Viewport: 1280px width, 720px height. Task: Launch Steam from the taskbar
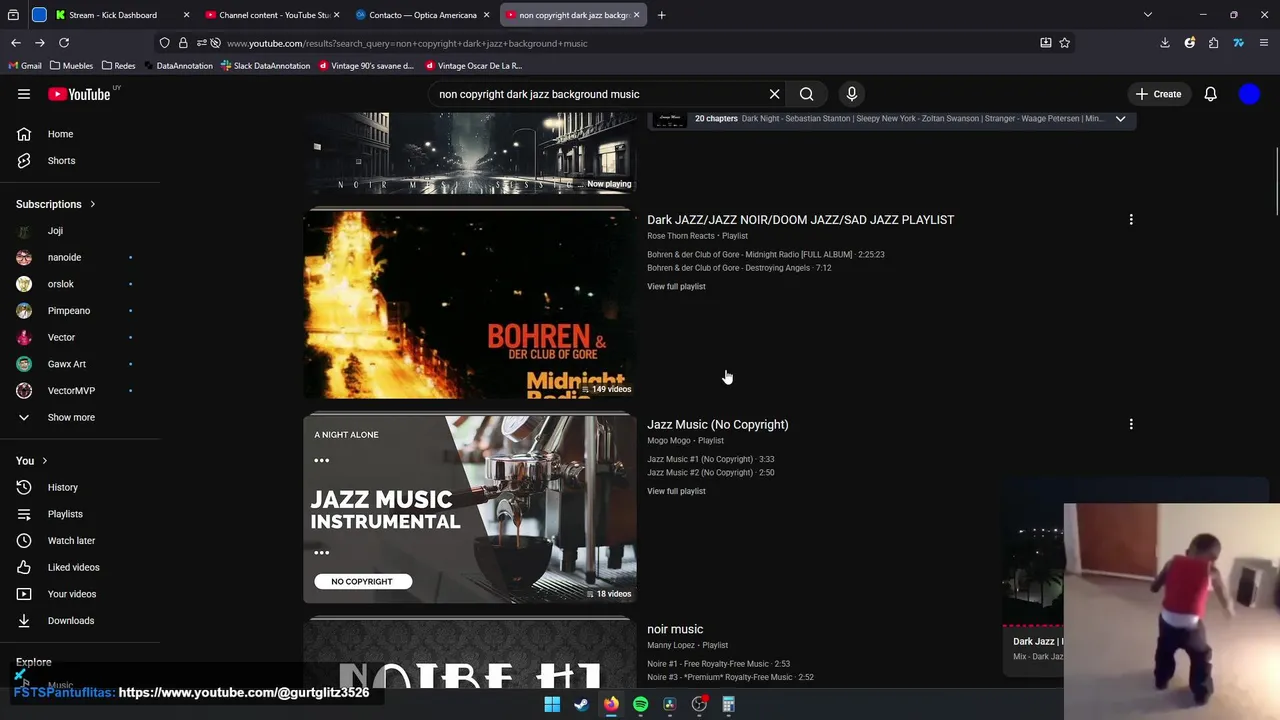click(581, 704)
